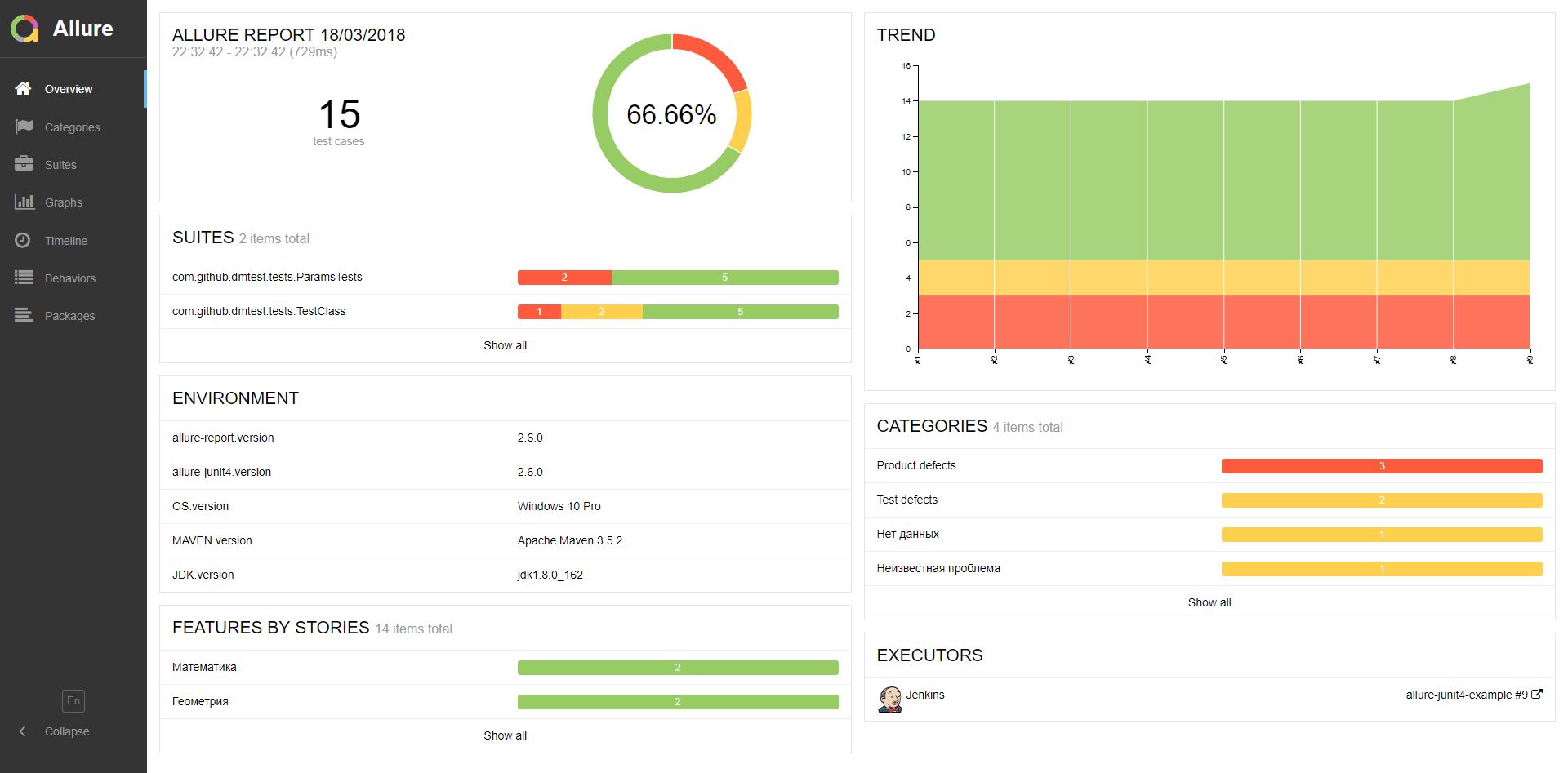Click the red segment of the donut chart
The width and height of the screenshot is (1568, 773).
coord(713,56)
